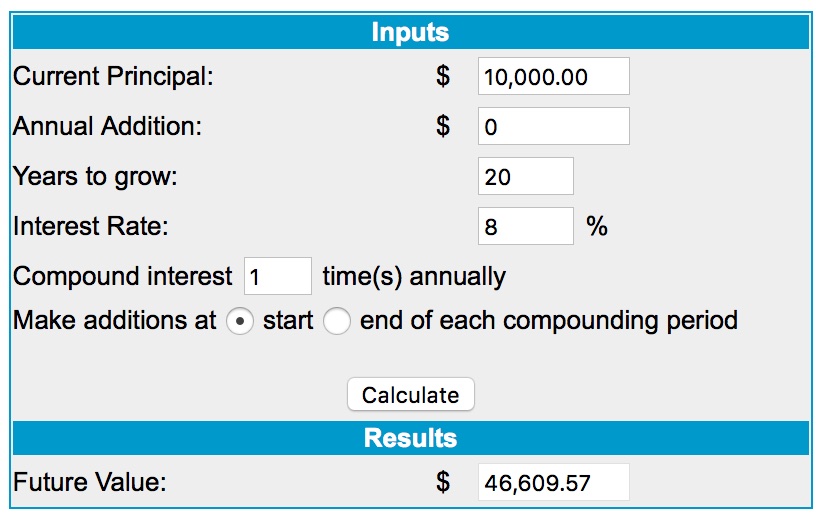Click the Years to grow label
Screen dimensions: 822x518
click(x=95, y=177)
